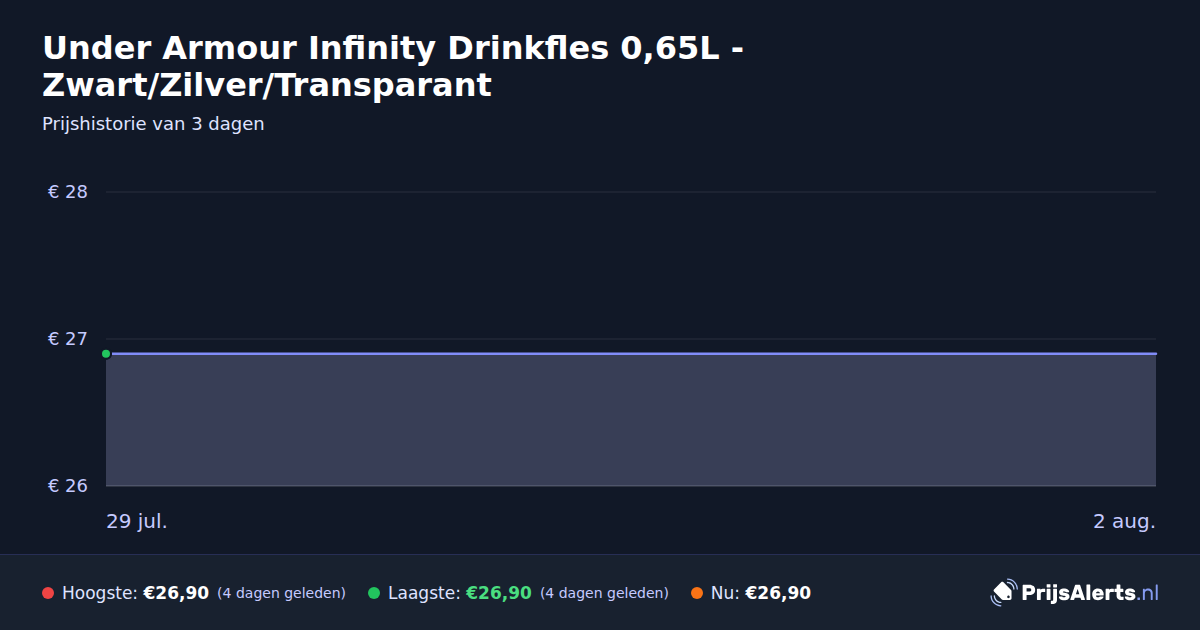Click the PrijsAlerts tag logo icon
The width and height of the screenshot is (1200, 630).
(1003, 593)
